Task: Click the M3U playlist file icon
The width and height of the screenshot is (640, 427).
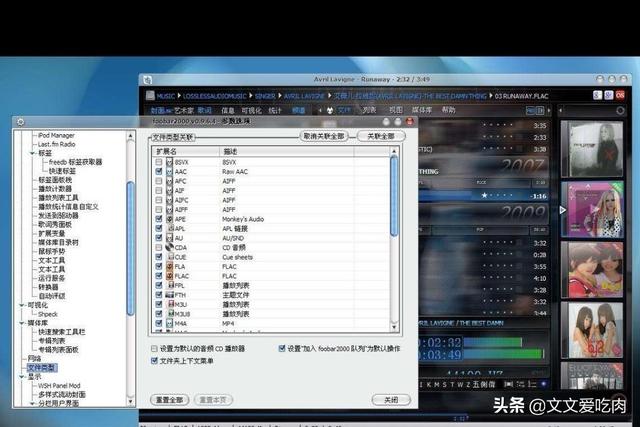Action: click(167, 304)
